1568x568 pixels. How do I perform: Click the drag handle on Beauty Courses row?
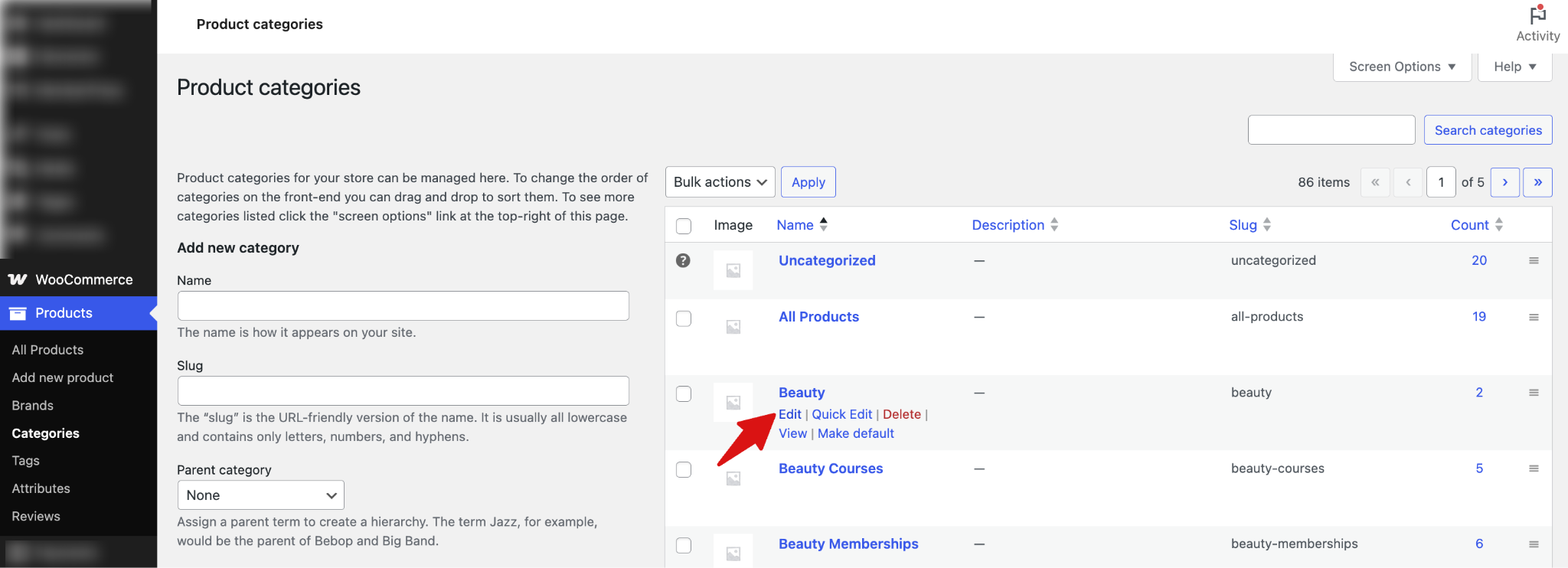pos(1534,468)
